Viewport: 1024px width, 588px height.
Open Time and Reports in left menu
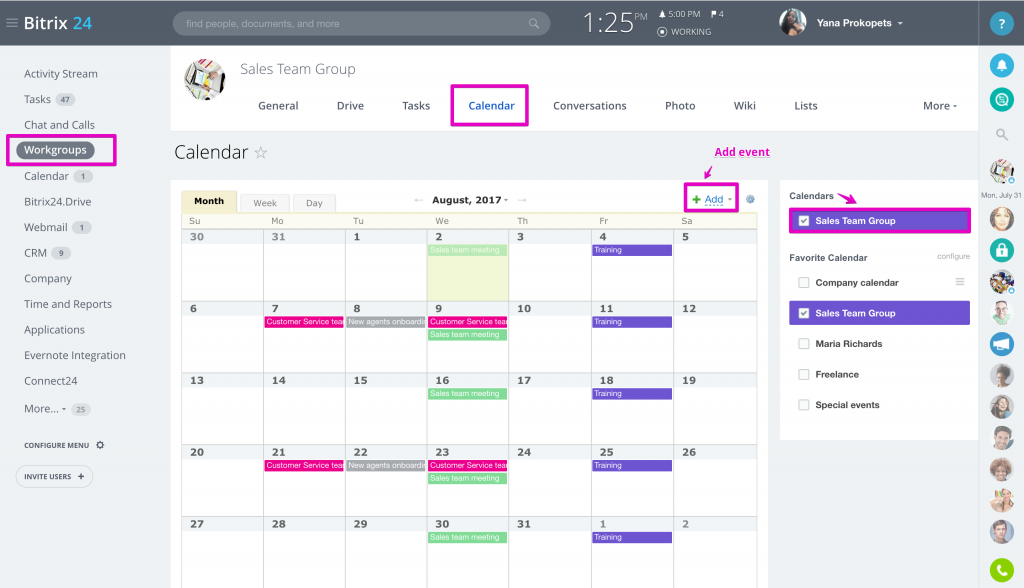tap(68, 304)
